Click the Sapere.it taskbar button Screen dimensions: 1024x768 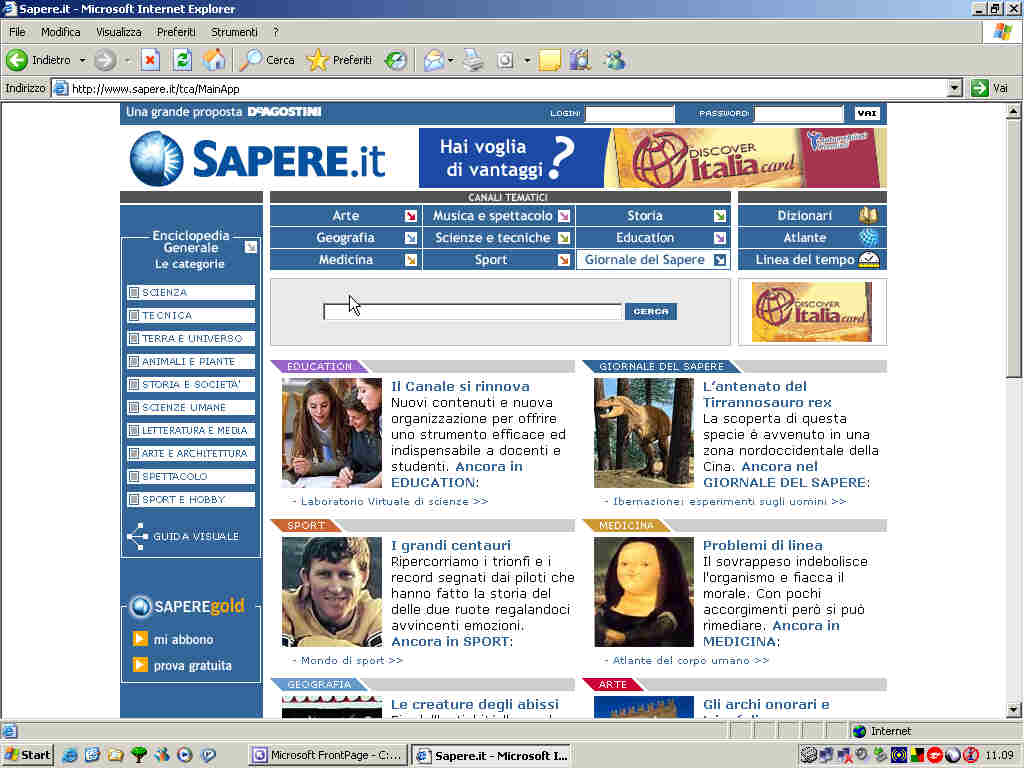(492, 756)
